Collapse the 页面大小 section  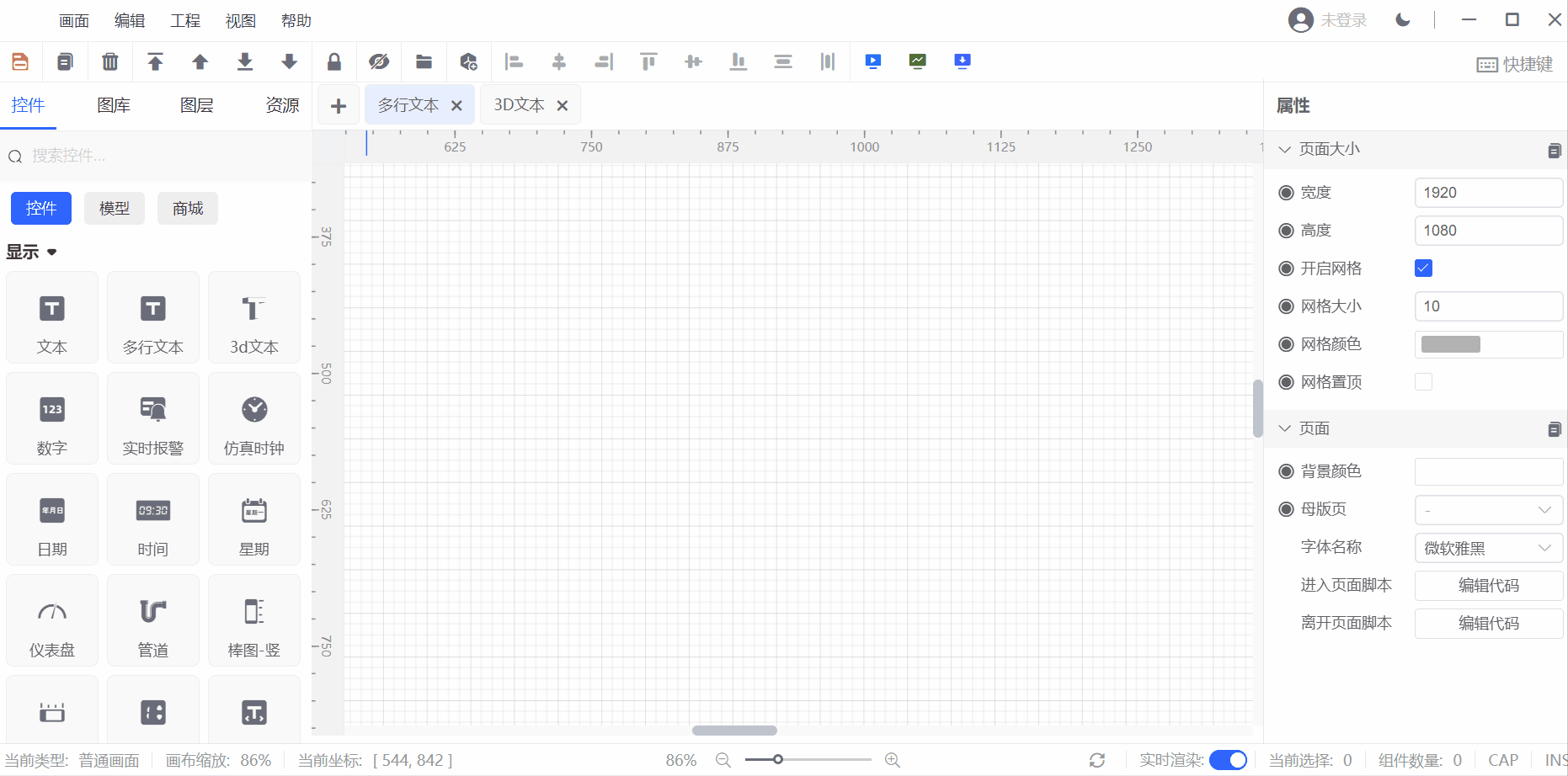(x=1285, y=150)
